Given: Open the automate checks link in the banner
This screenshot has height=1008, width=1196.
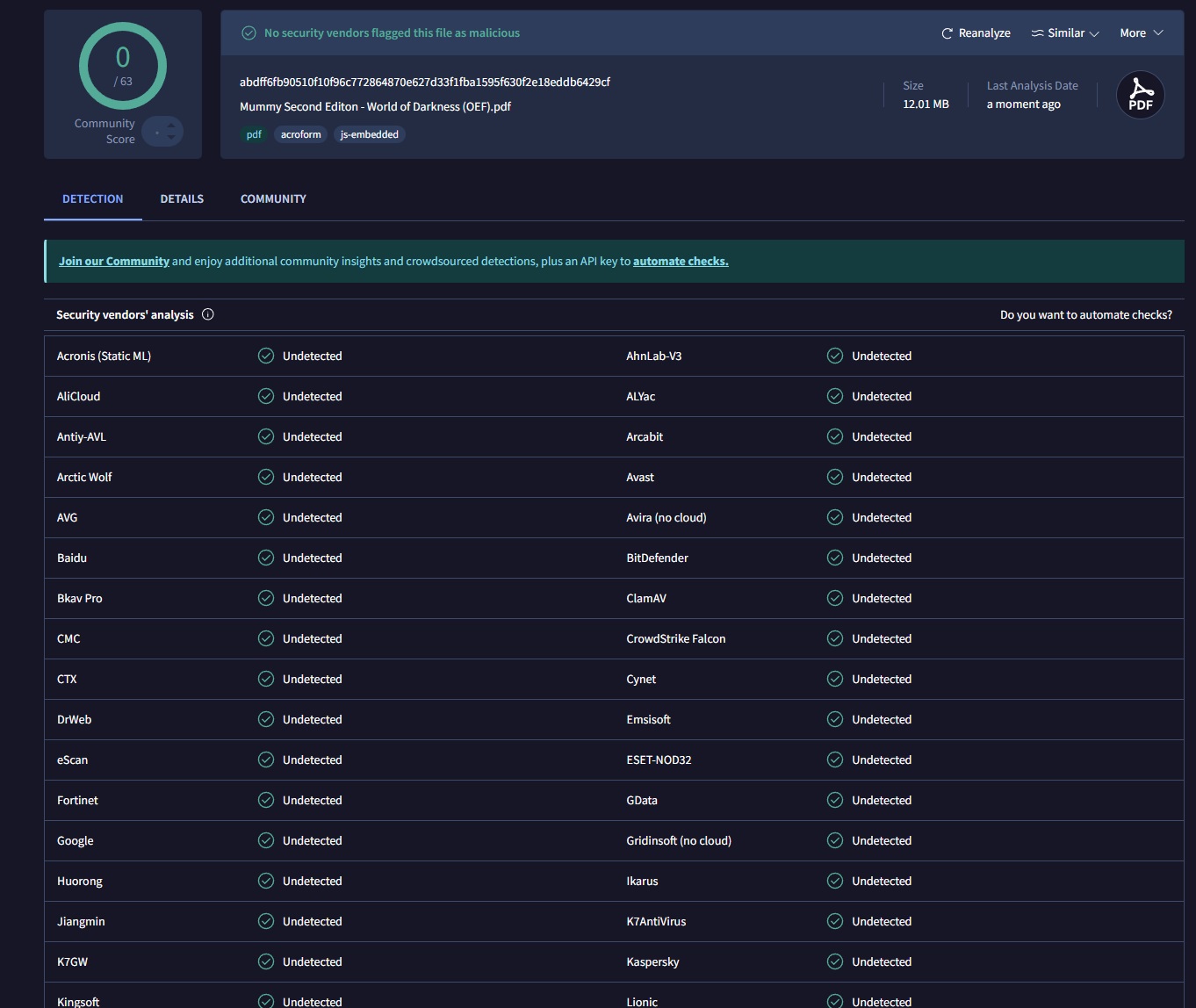Looking at the screenshot, I should [x=681, y=262].
